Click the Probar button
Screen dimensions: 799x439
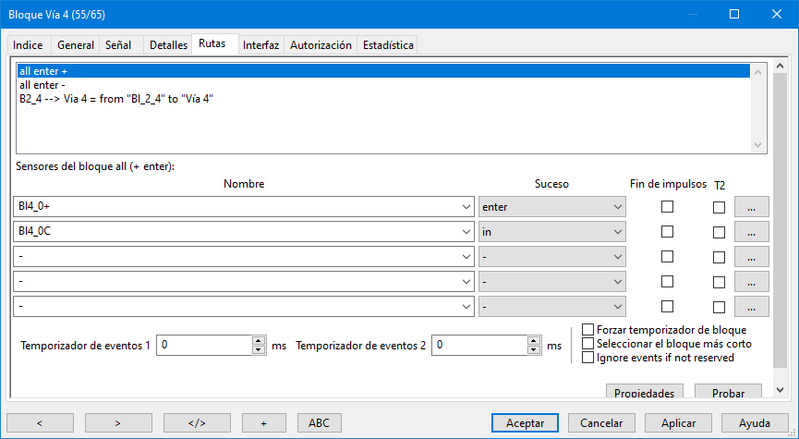coord(728,392)
